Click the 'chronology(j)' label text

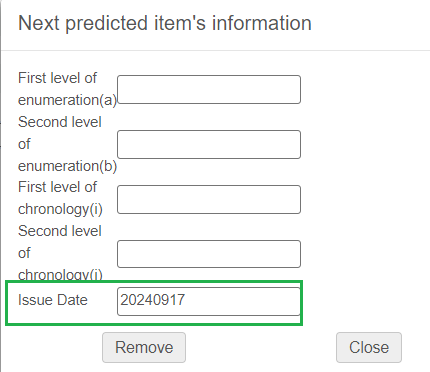coord(60,275)
